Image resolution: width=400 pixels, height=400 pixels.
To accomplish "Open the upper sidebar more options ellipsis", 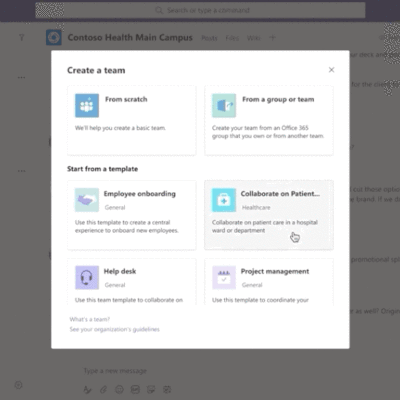I will (21, 78).
